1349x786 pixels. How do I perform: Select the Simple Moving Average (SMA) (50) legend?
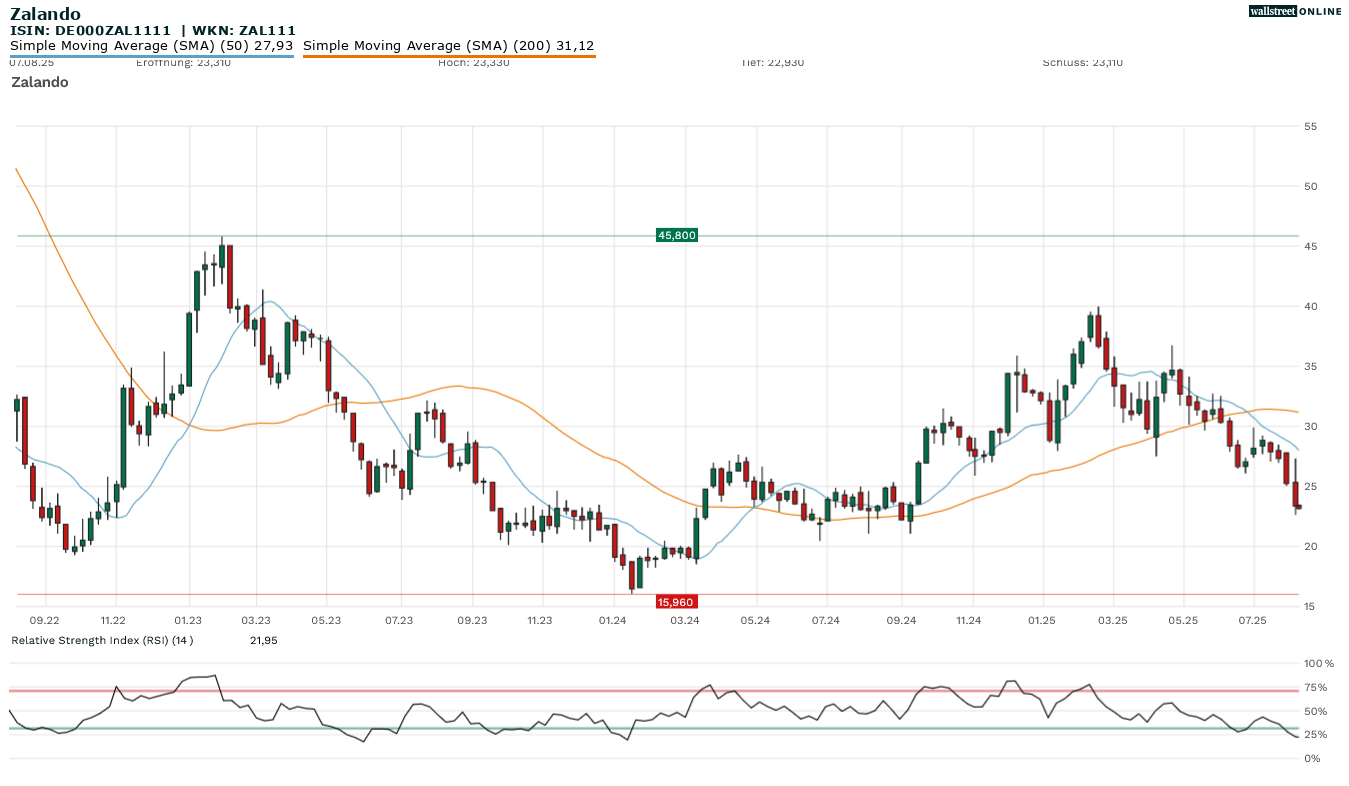152,46
